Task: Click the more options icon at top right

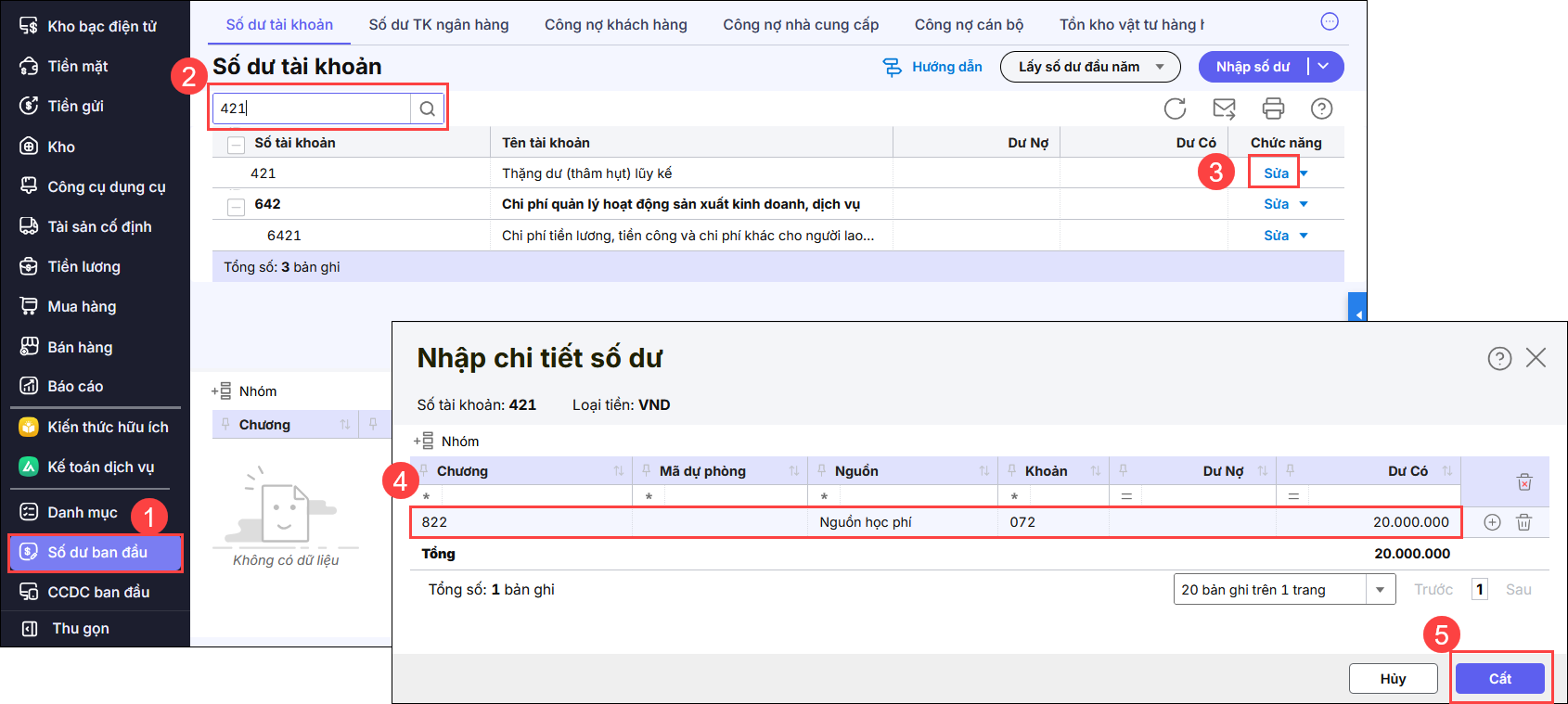Action: [x=1330, y=21]
